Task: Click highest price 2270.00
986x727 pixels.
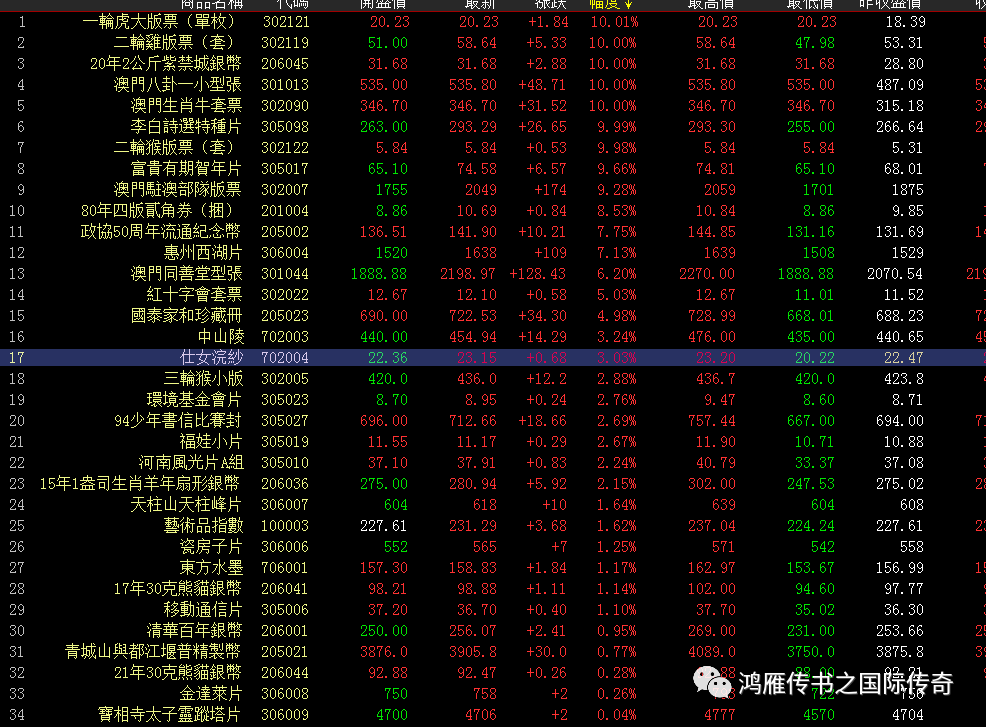Action: point(707,274)
